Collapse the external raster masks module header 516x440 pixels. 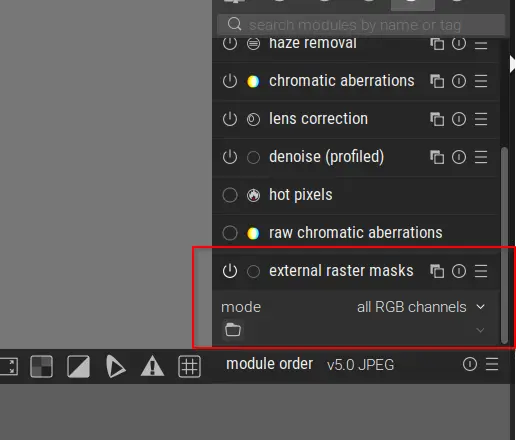[341, 271]
